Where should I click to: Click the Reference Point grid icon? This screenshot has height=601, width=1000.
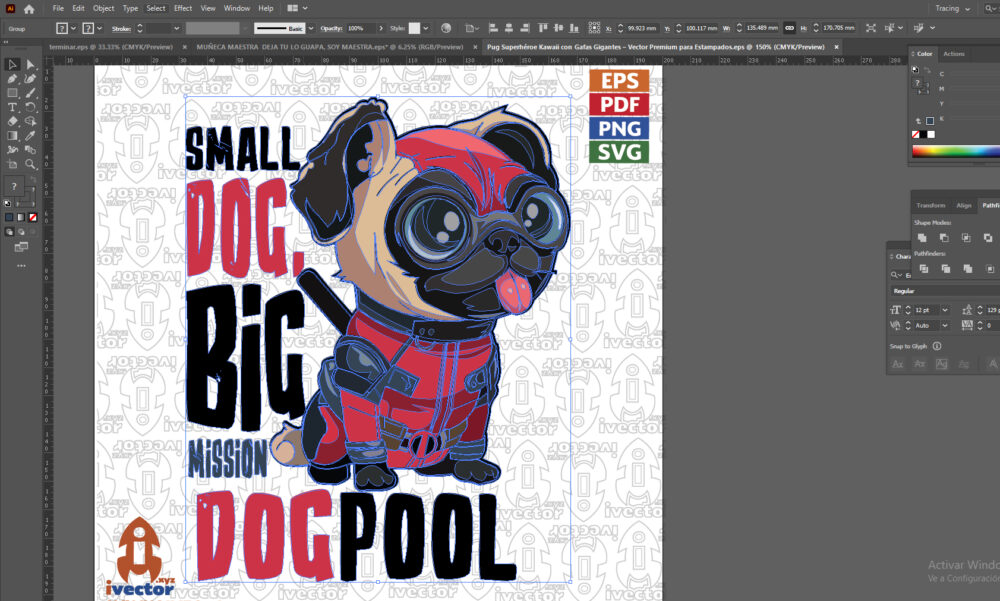(x=594, y=28)
